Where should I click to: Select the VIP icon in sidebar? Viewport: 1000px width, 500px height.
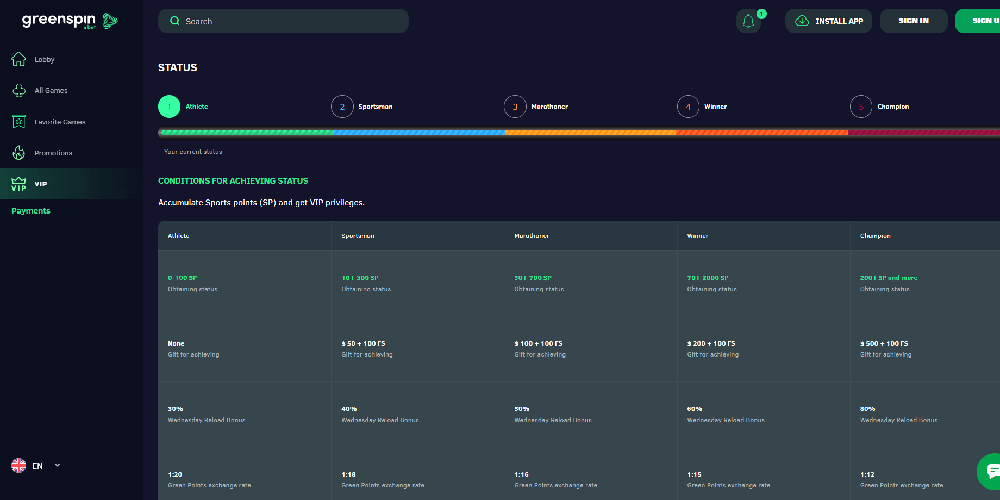click(18, 184)
